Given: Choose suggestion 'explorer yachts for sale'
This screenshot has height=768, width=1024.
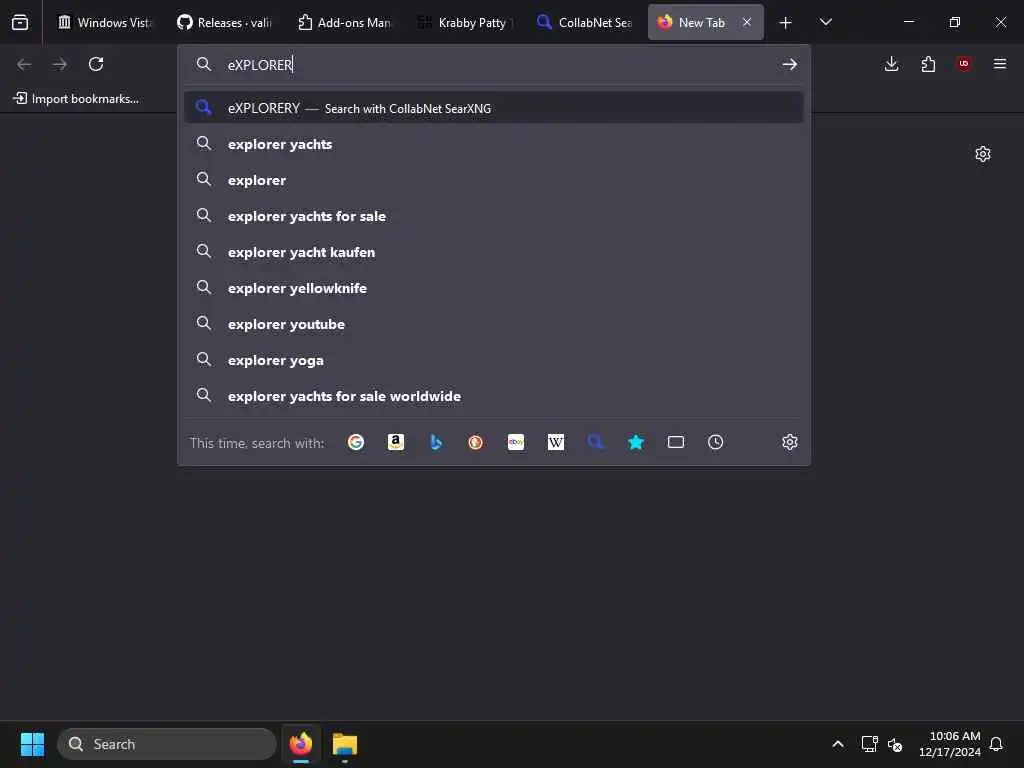Looking at the screenshot, I should click(494, 216).
